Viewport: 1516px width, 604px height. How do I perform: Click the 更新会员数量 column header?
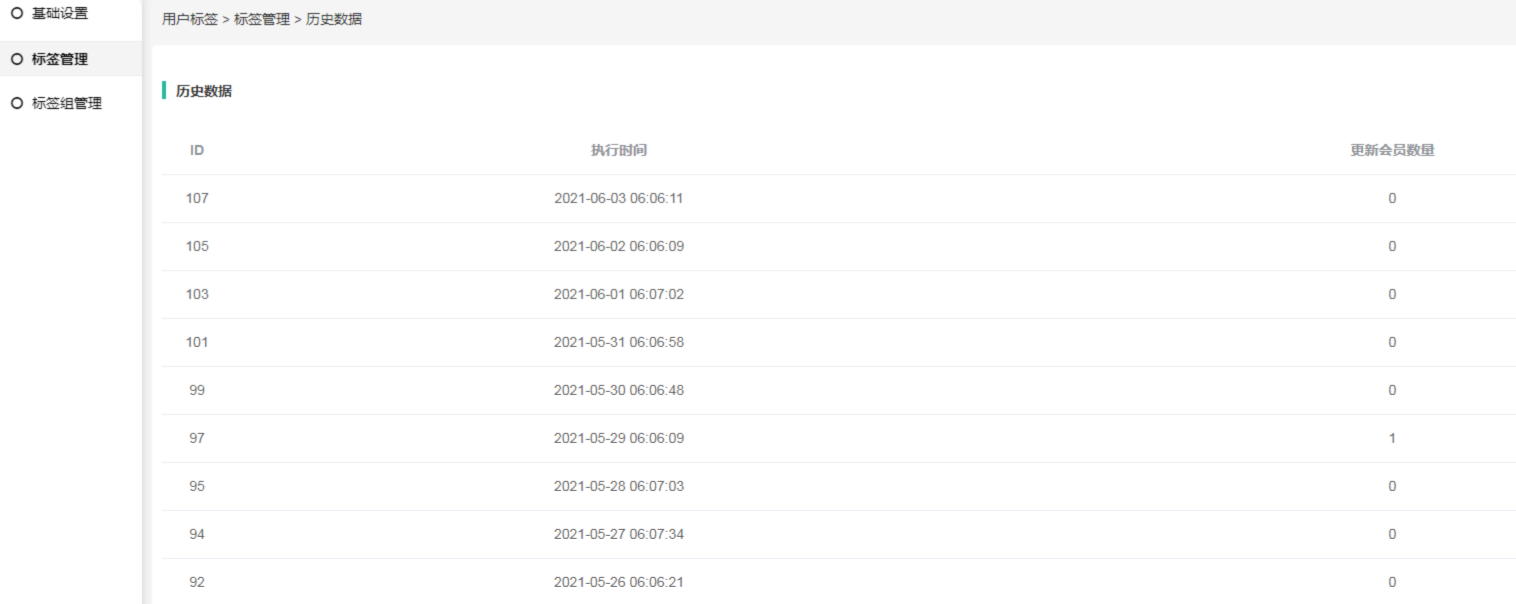tap(1392, 150)
